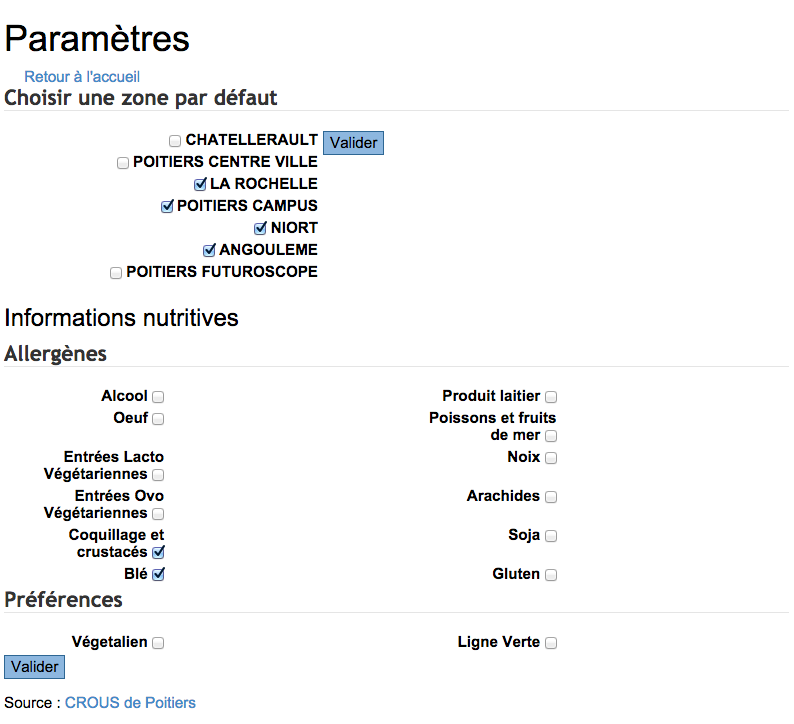The image size is (794, 724).
Task: Click Valider button beside the zone list
Action: (x=353, y=143)
